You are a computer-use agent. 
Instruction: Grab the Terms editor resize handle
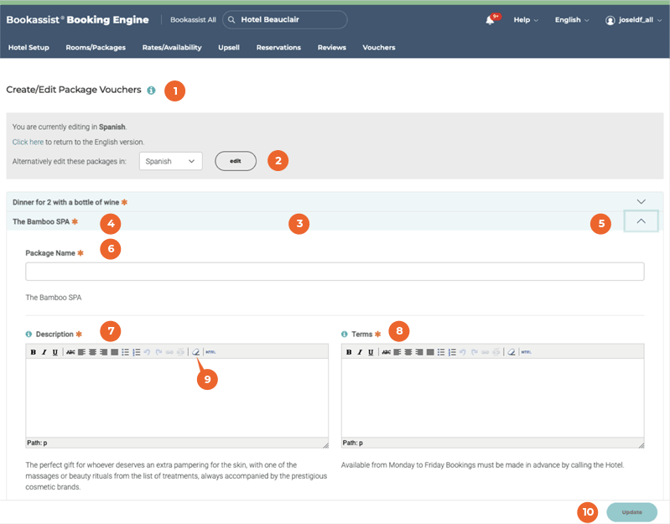(x=641, y=445)
